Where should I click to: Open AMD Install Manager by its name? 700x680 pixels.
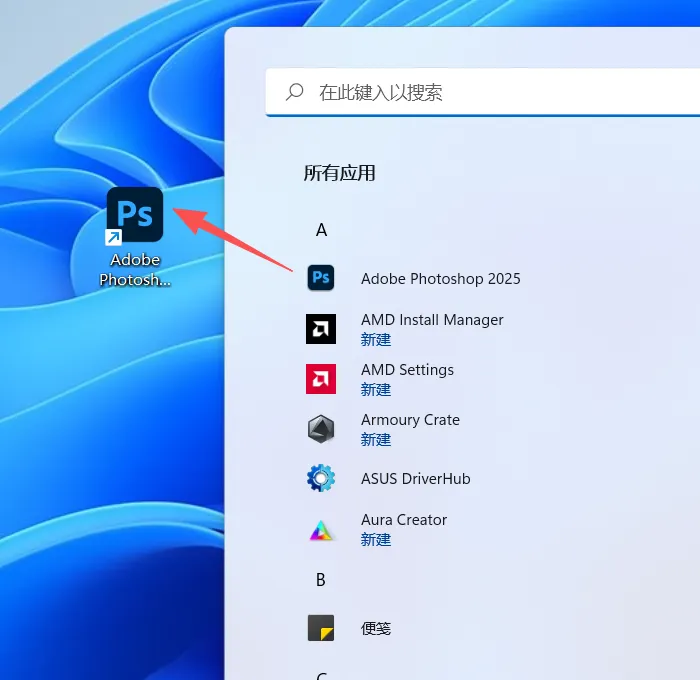[432, 320]
